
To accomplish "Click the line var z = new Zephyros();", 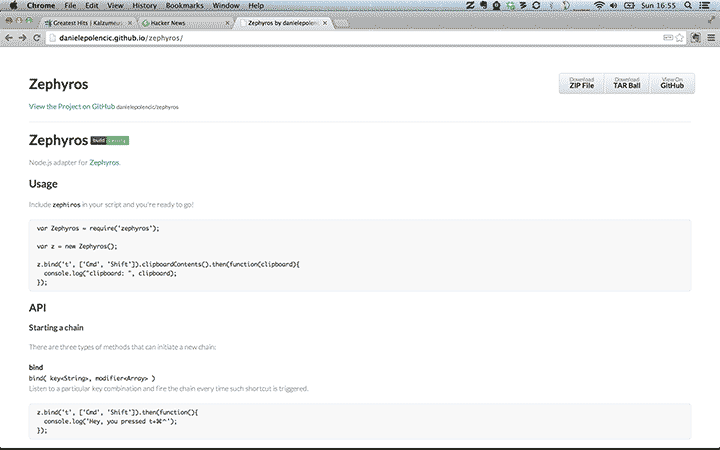I will [77, 246].
